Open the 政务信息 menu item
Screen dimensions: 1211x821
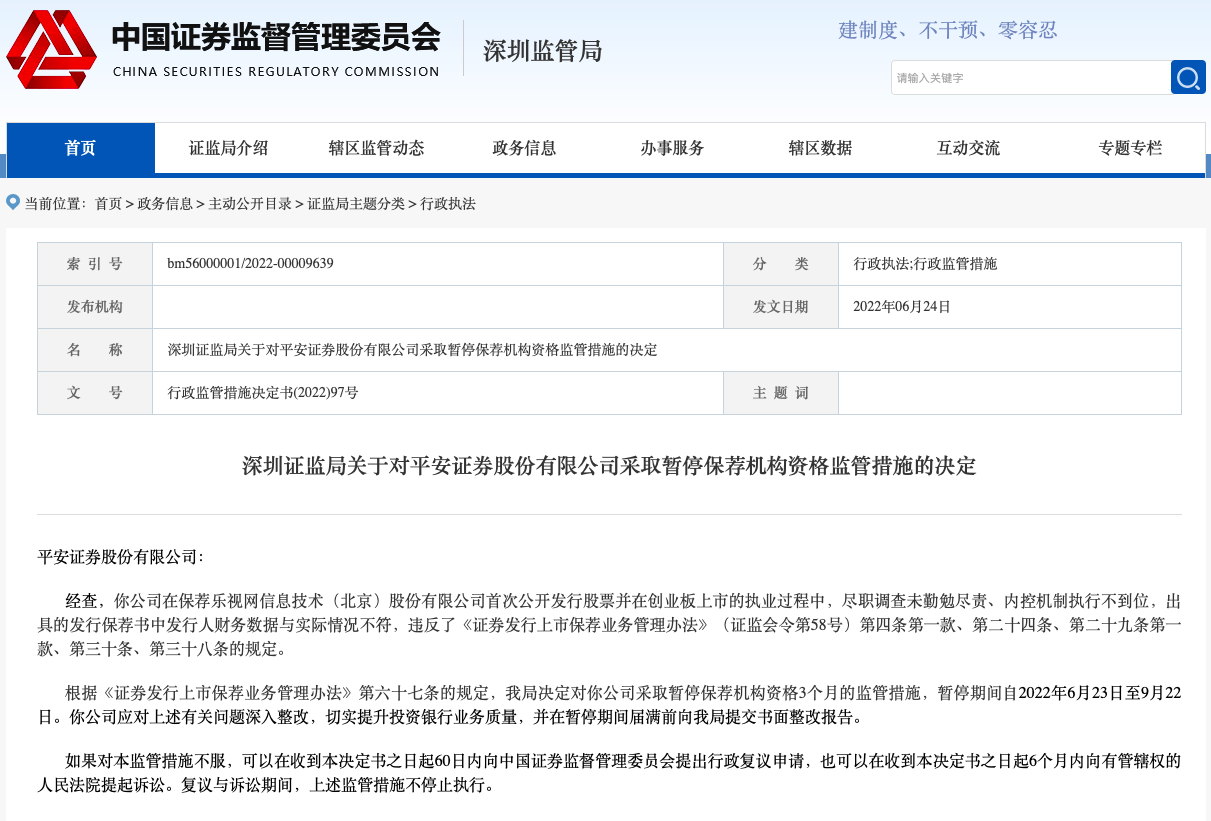(x=525, y=148)
